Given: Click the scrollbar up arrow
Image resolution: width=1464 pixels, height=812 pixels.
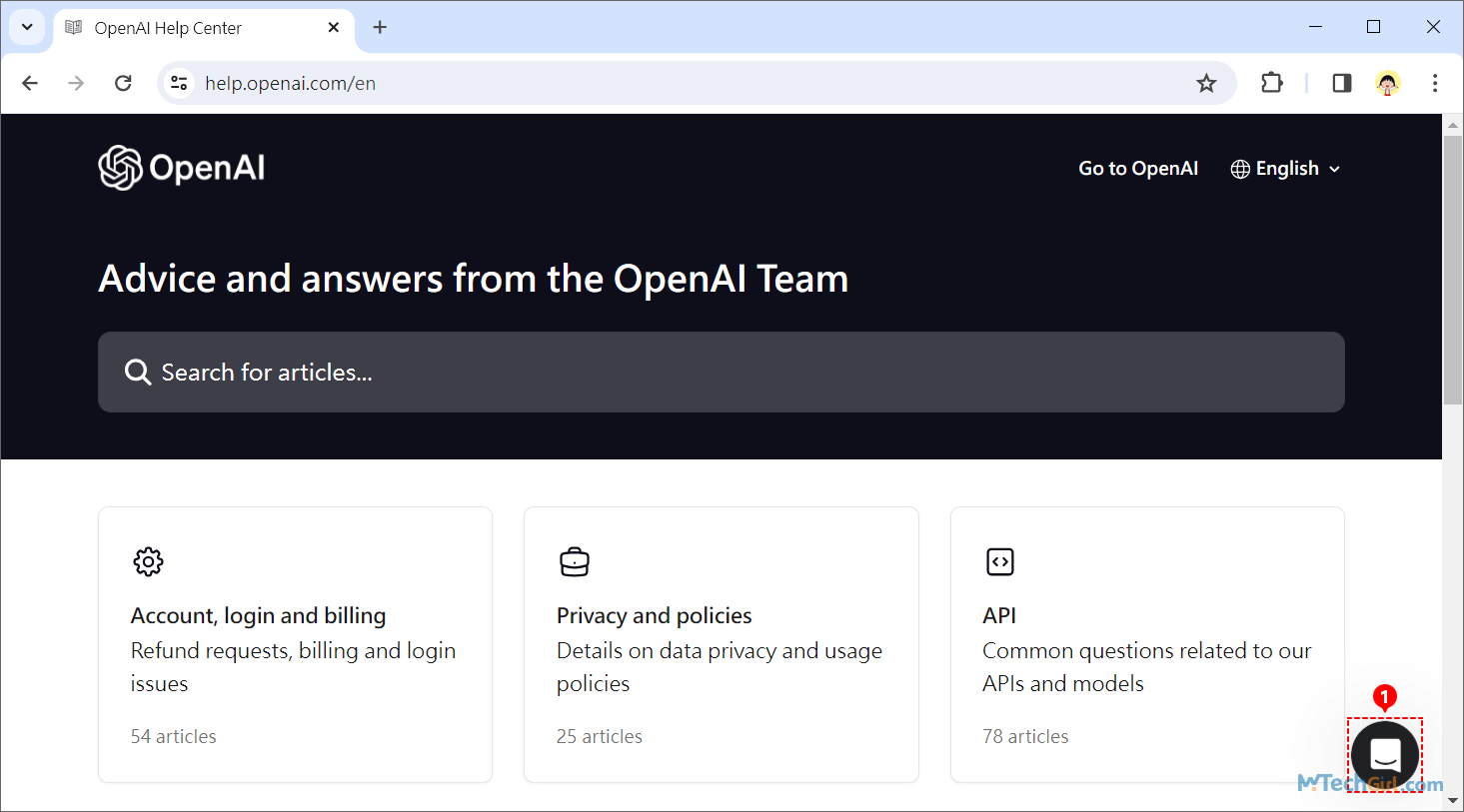Looking at the screenshot, I should coord(1453,124).
